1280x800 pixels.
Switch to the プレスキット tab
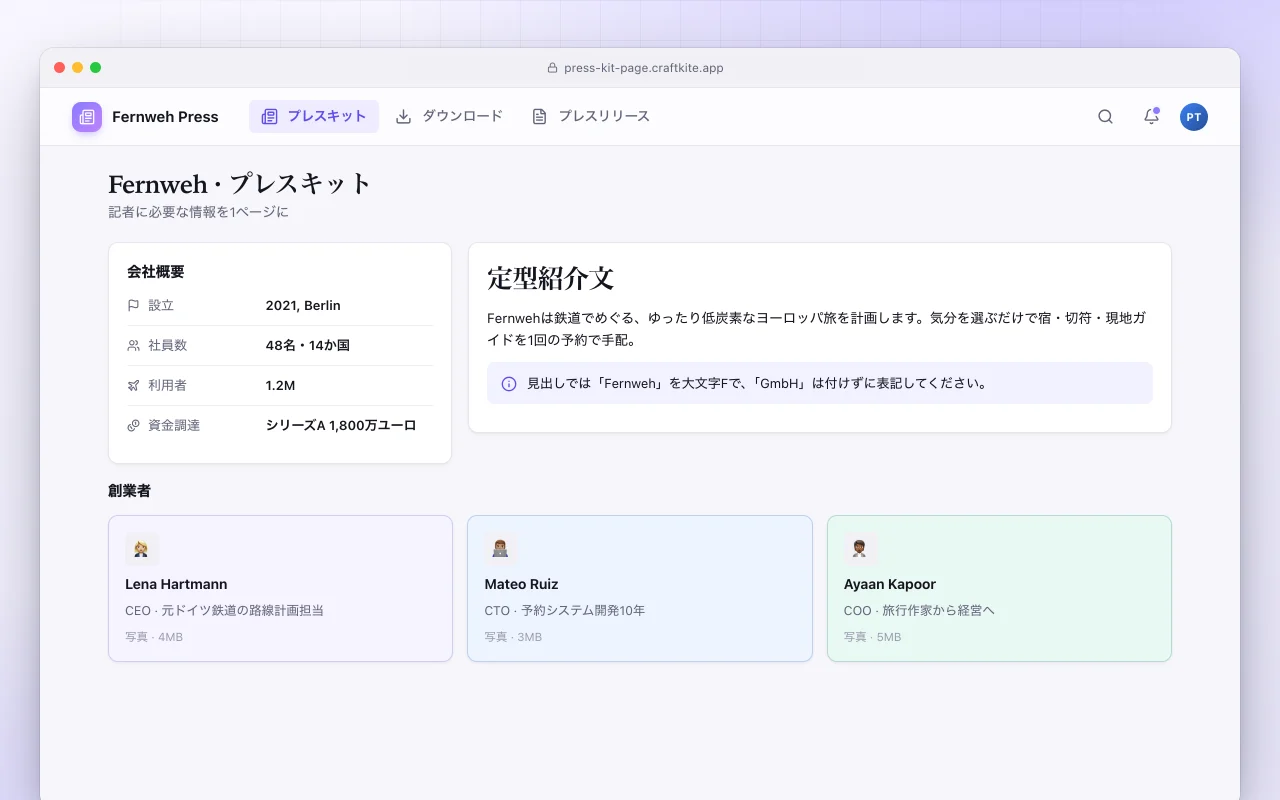click(314, 117)
